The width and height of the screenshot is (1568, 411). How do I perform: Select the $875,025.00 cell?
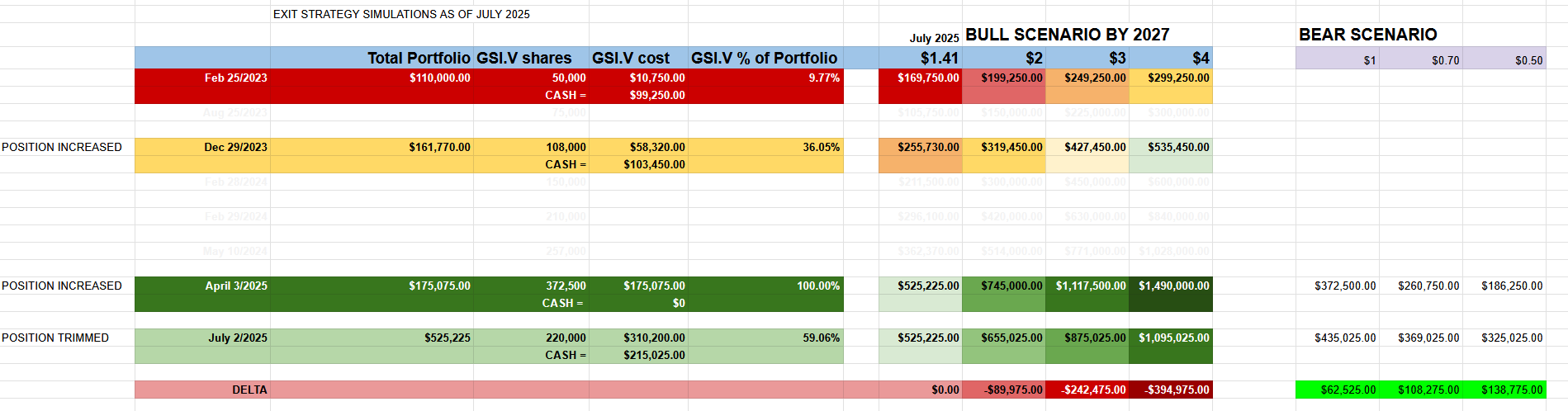[x=1087, y=338]
